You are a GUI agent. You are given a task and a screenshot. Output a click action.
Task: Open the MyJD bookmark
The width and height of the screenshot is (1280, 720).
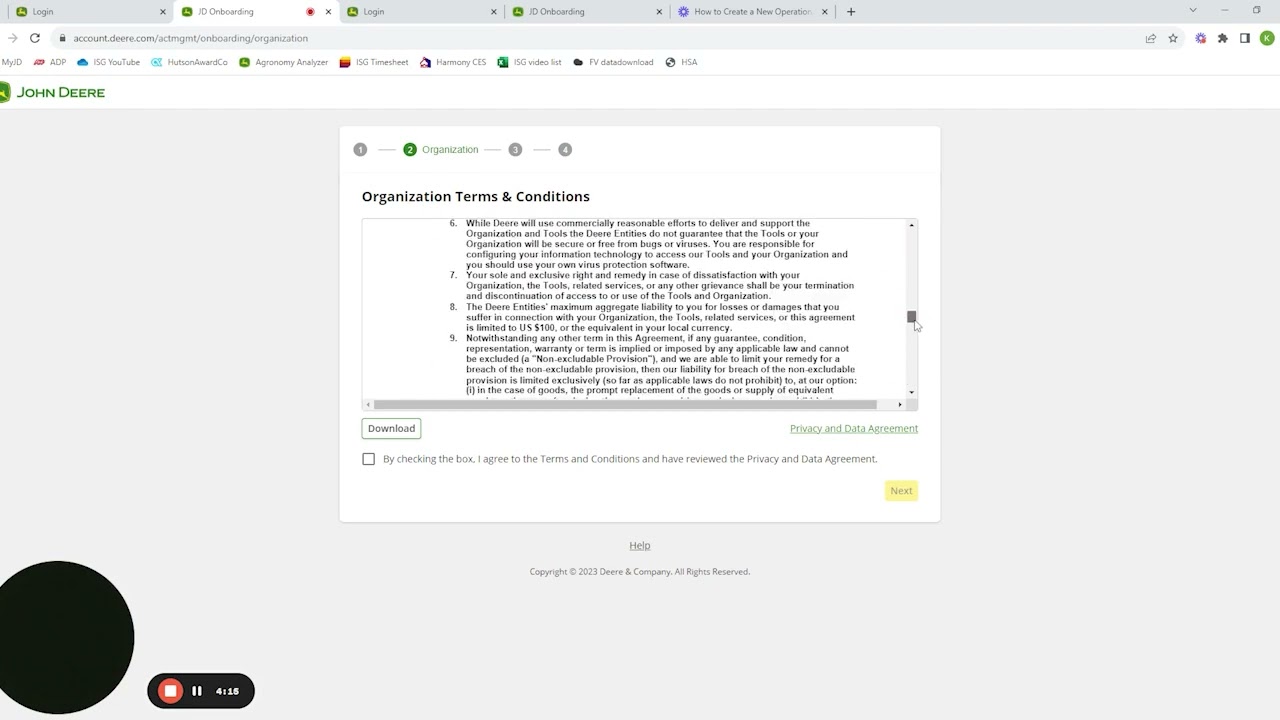click(11, 62)
